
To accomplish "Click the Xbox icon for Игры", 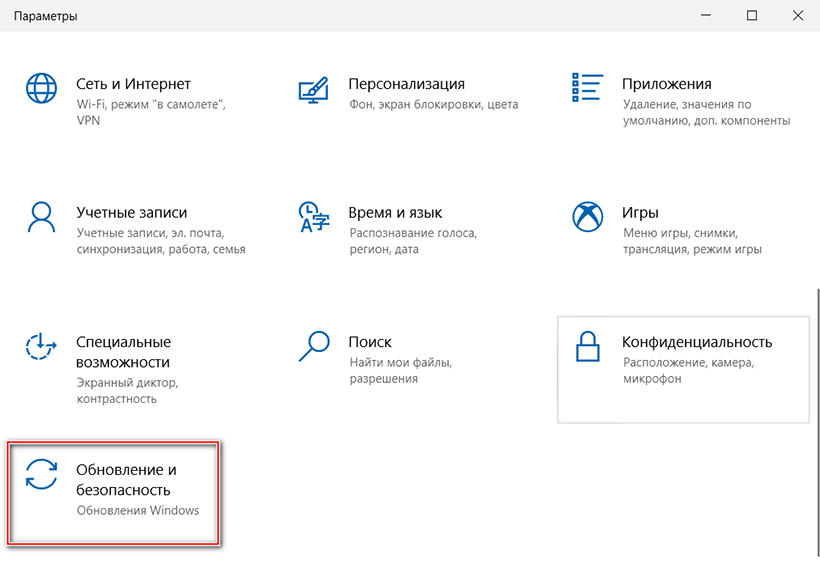I will pyautogui.click(x=587, y=217).
